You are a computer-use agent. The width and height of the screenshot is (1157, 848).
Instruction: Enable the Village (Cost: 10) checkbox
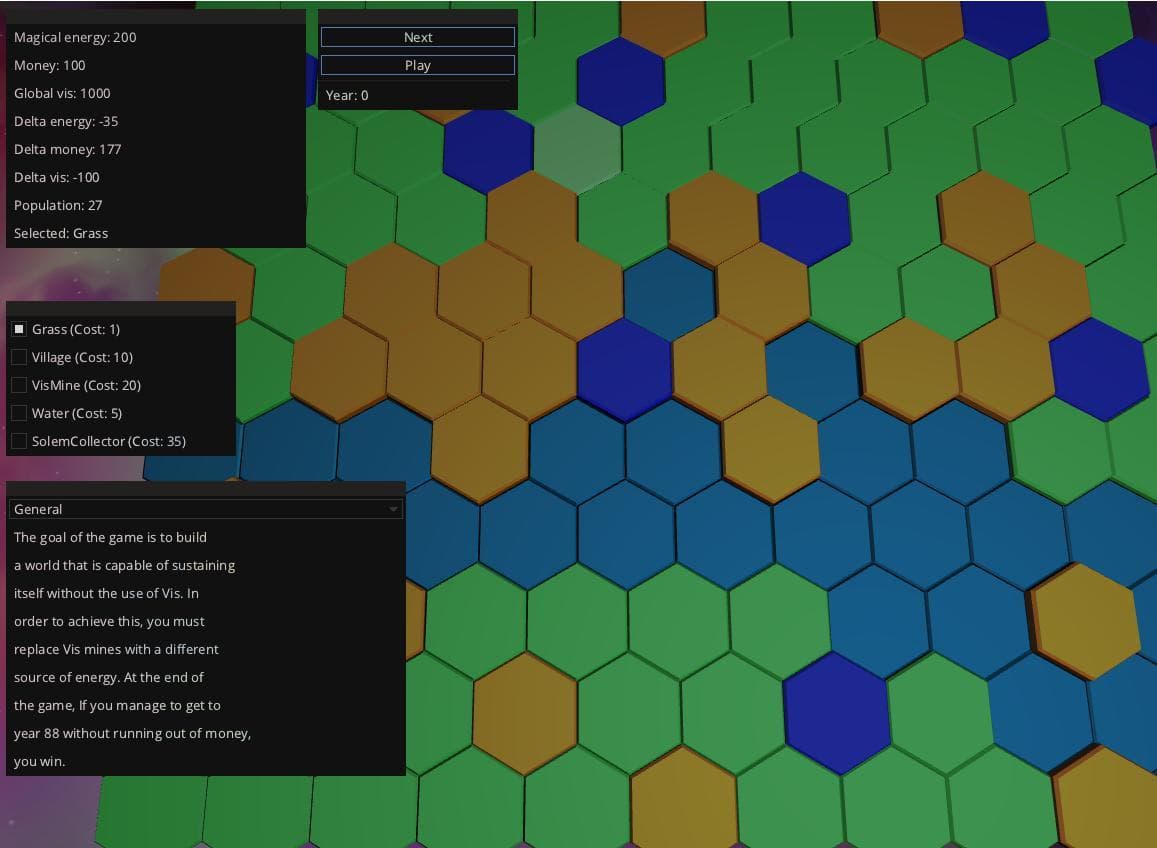tap(19, 357)
